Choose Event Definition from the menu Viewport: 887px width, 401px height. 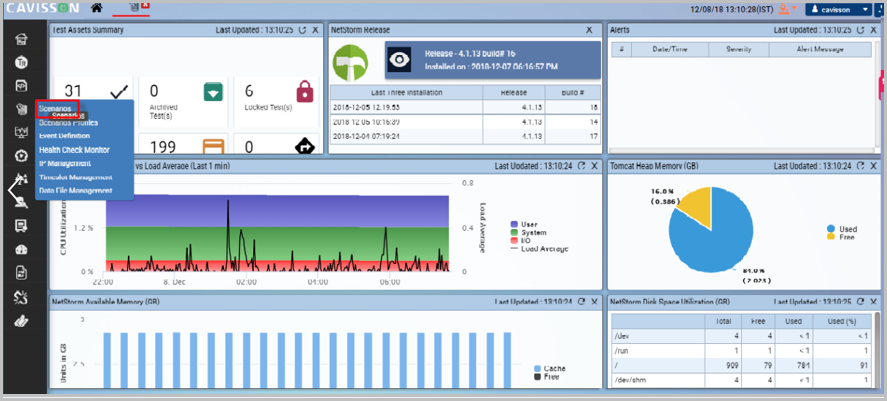click(64, 136)
